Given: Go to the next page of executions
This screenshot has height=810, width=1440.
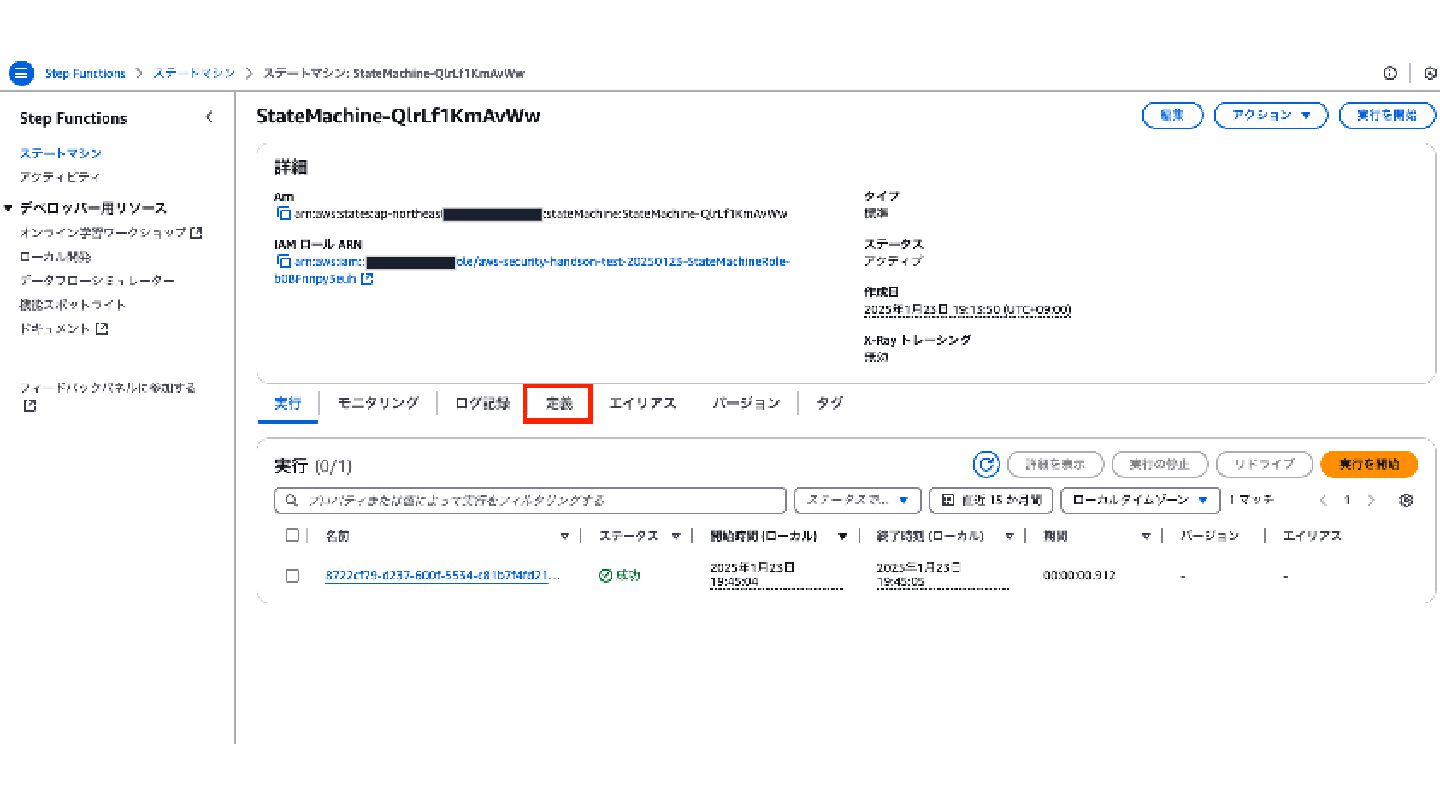Looking at the screenshot, I should click(1371, 500).
